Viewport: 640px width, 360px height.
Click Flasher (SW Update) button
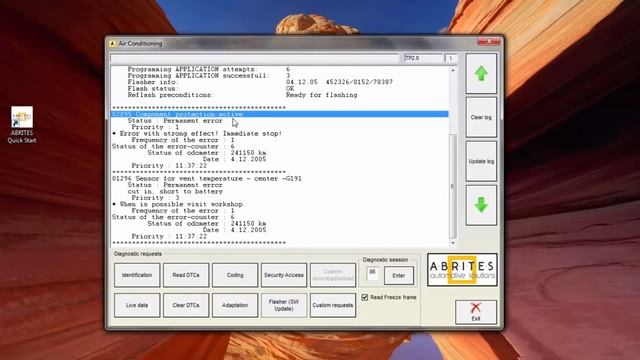(284, 305)
